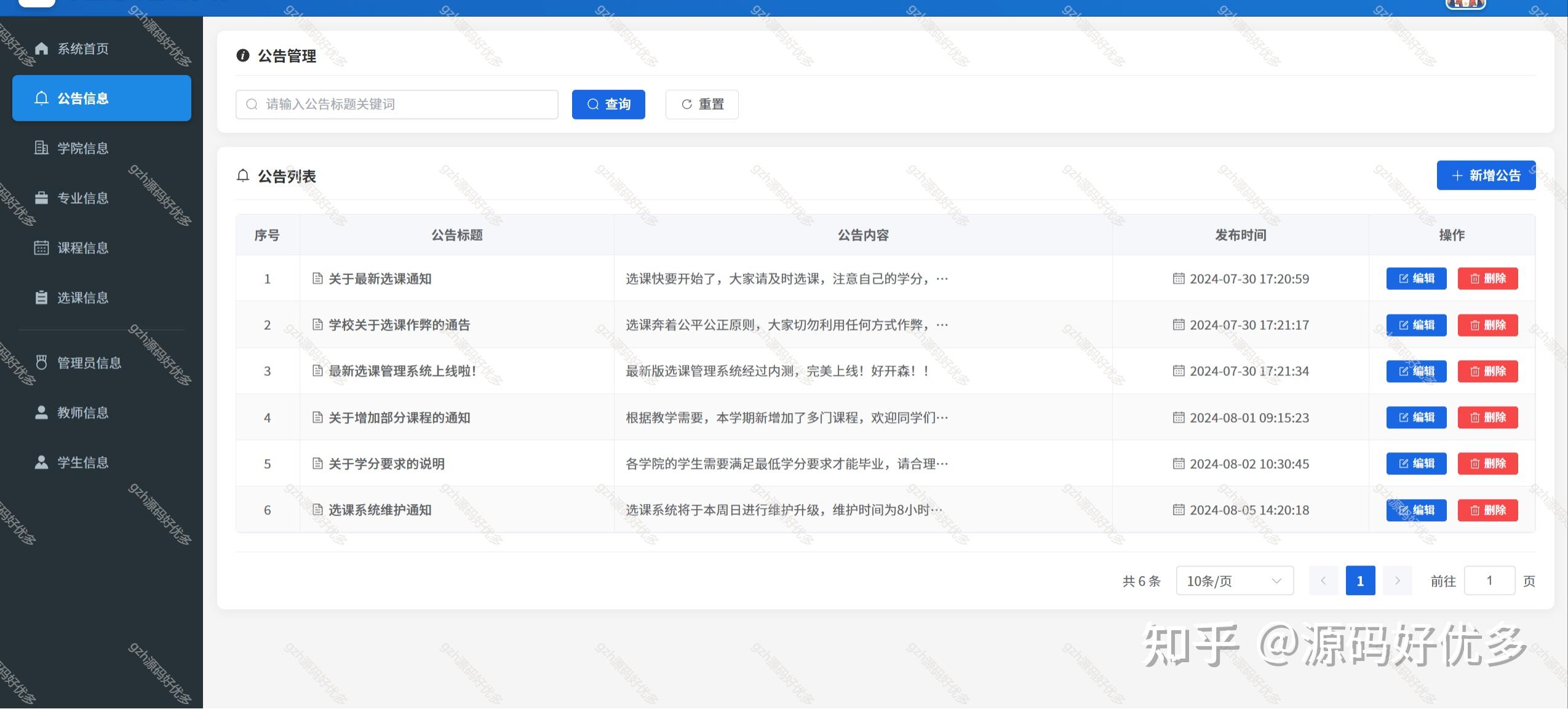Open the 学生信息 sidebar entry
Screen dimensions: 1568x709
[101, 463]
